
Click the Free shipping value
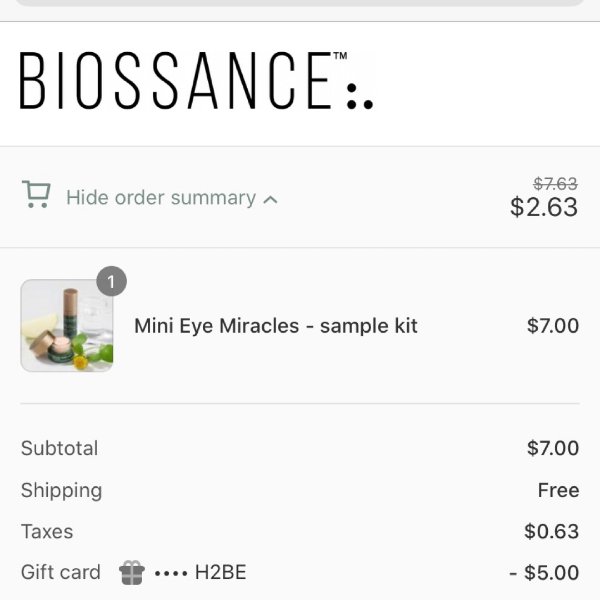(x=558, y=490)
